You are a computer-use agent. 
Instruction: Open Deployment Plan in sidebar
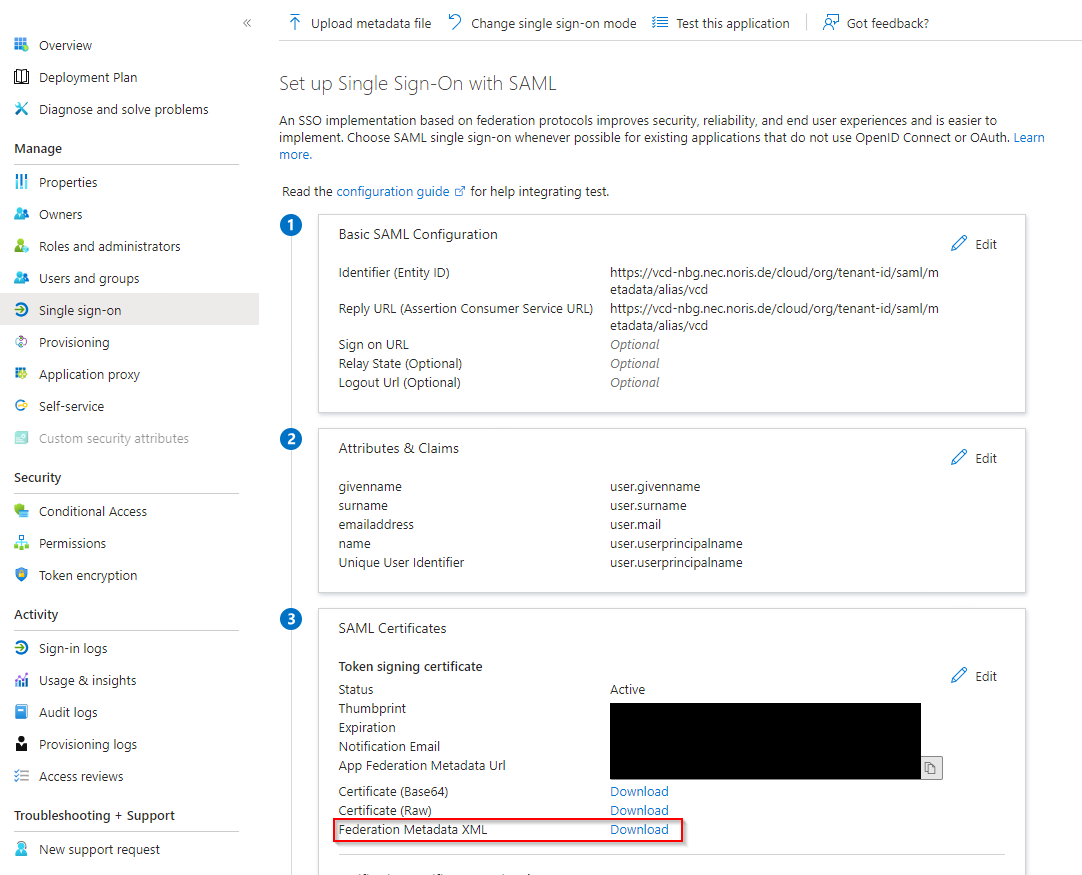click(x=88, y=77)
